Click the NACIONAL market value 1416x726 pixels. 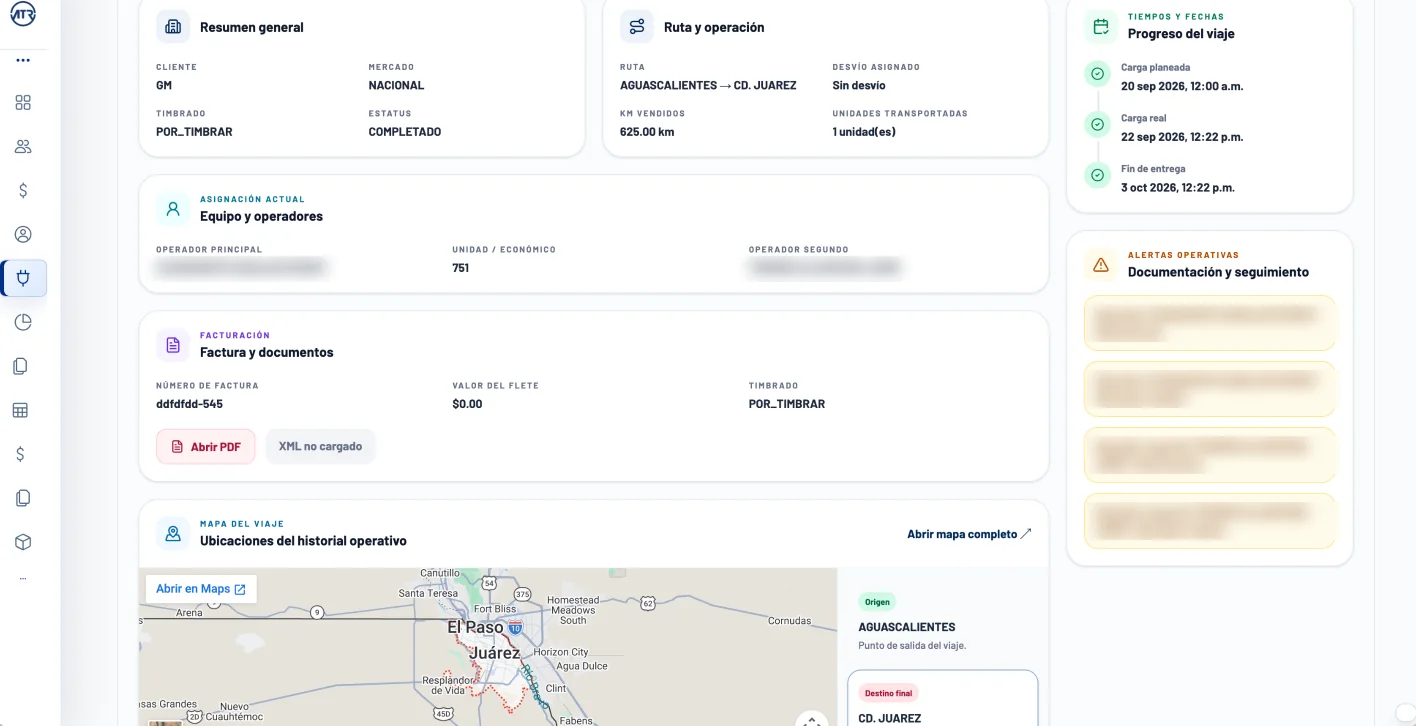(x=396, y=86)
